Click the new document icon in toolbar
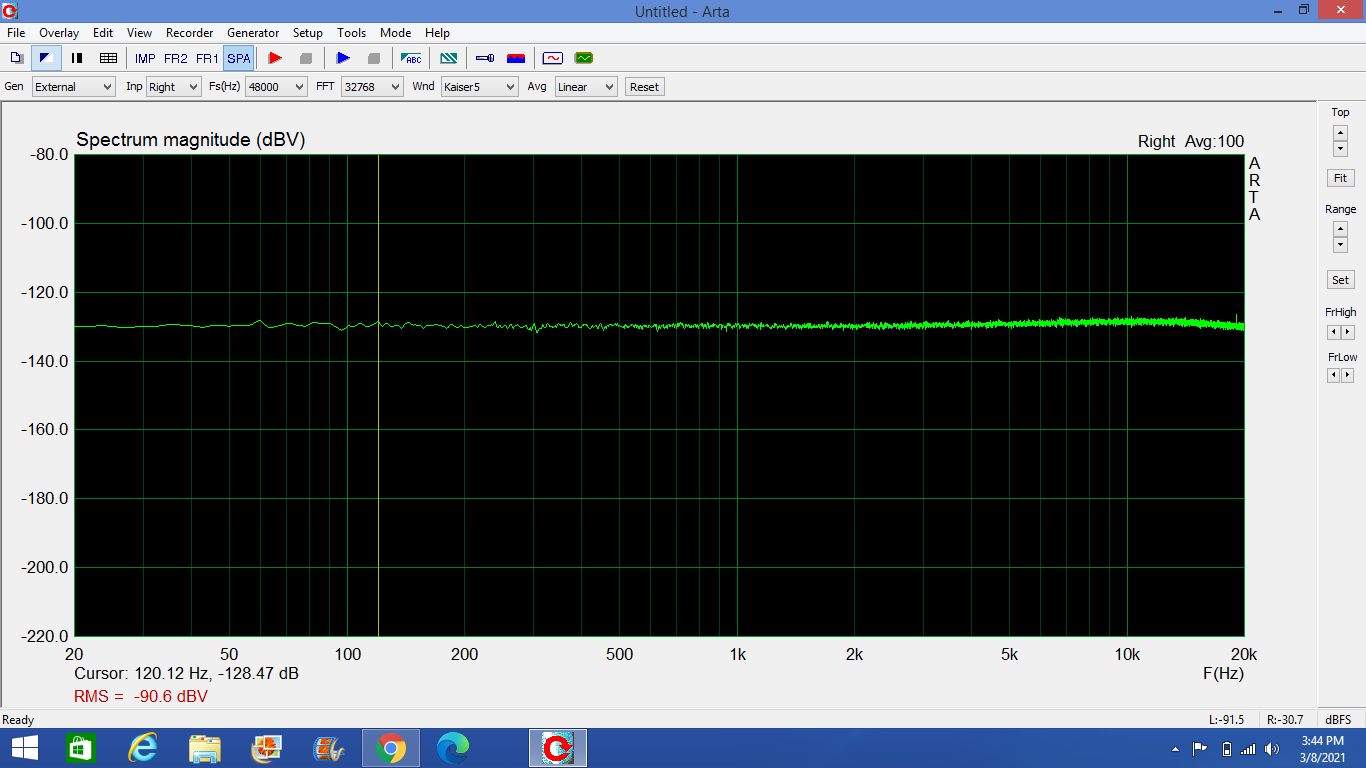The width and height of the screenshot is (1366, 768). pos(16,58)
